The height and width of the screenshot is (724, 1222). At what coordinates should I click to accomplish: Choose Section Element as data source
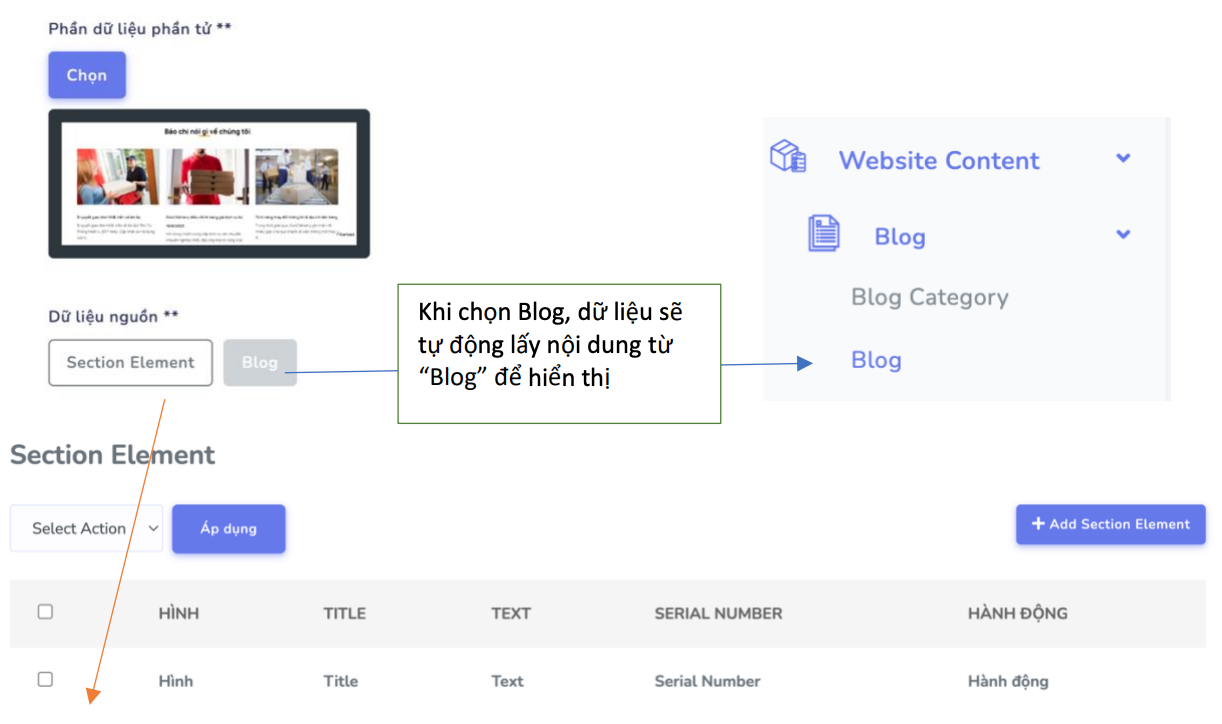click(130, 362)
